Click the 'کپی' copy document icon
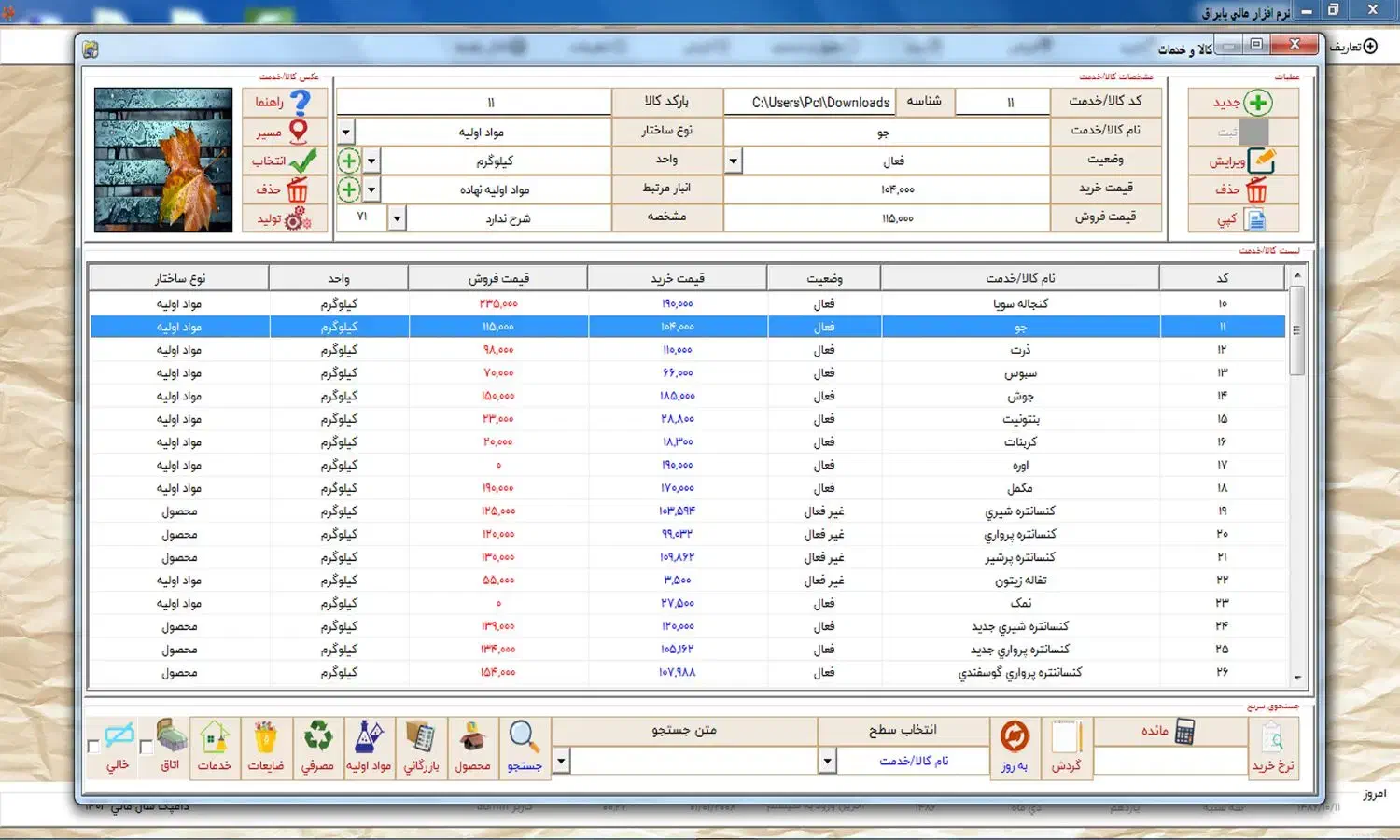This screenshot has width=1400, height=840. [x=1256, y=219]
